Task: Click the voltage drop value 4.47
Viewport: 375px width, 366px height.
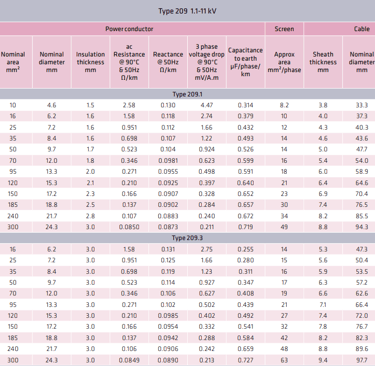Action: (207, 105)
